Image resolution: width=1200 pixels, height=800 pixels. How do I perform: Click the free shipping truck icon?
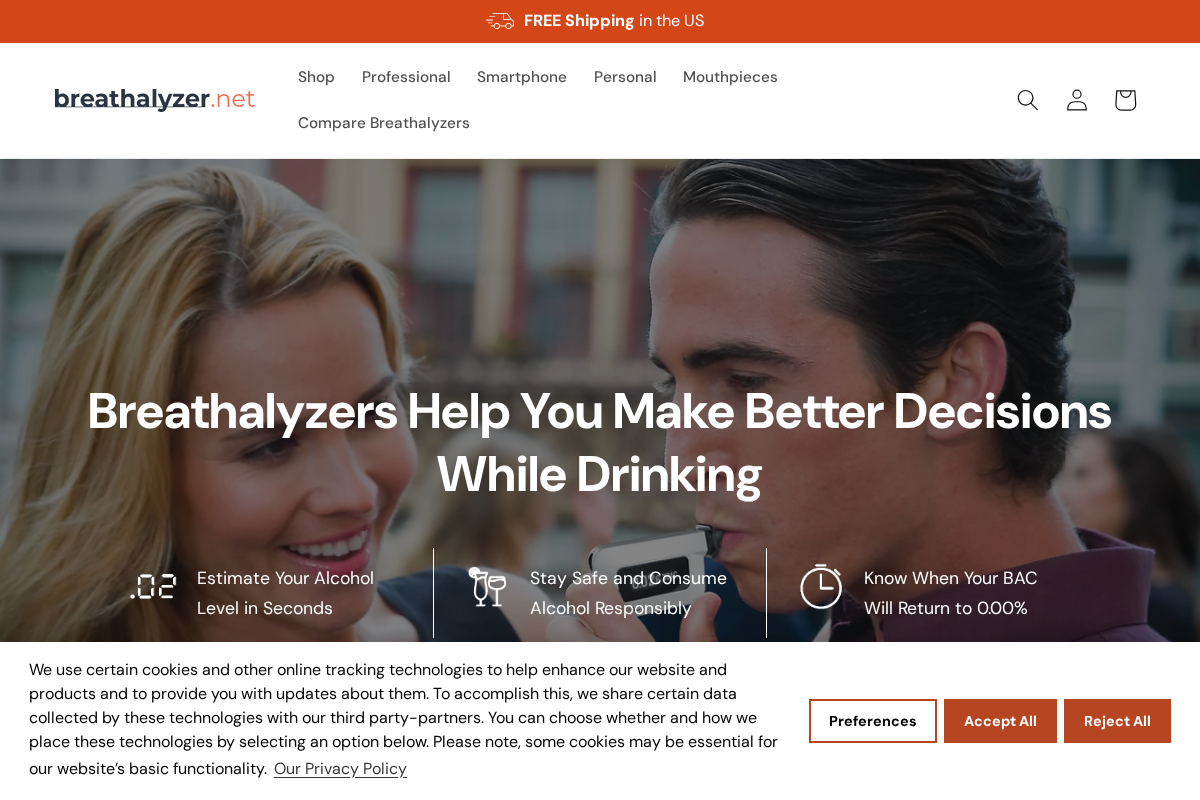(x=500, y=21)
